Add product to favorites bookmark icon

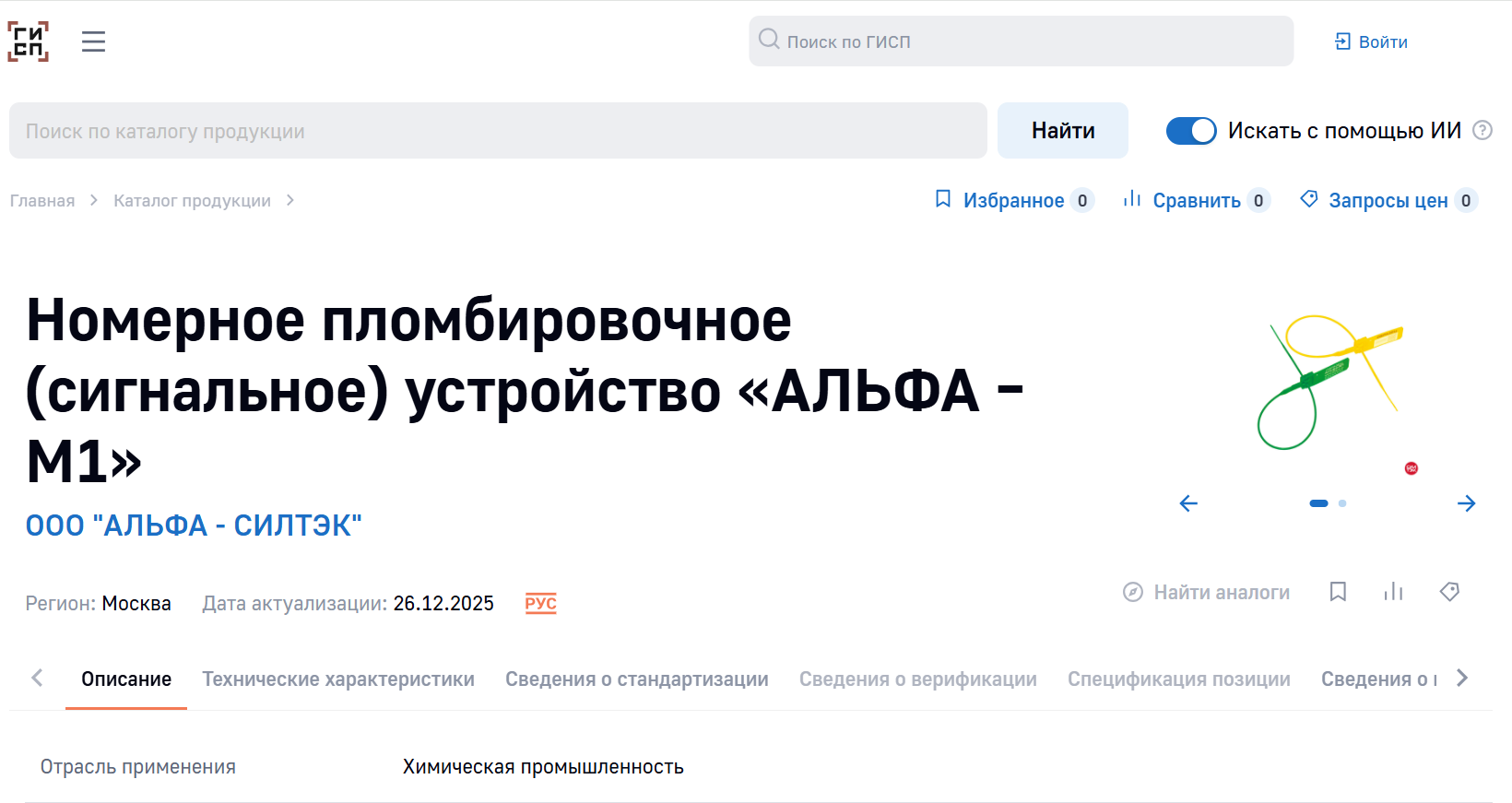1338,592
